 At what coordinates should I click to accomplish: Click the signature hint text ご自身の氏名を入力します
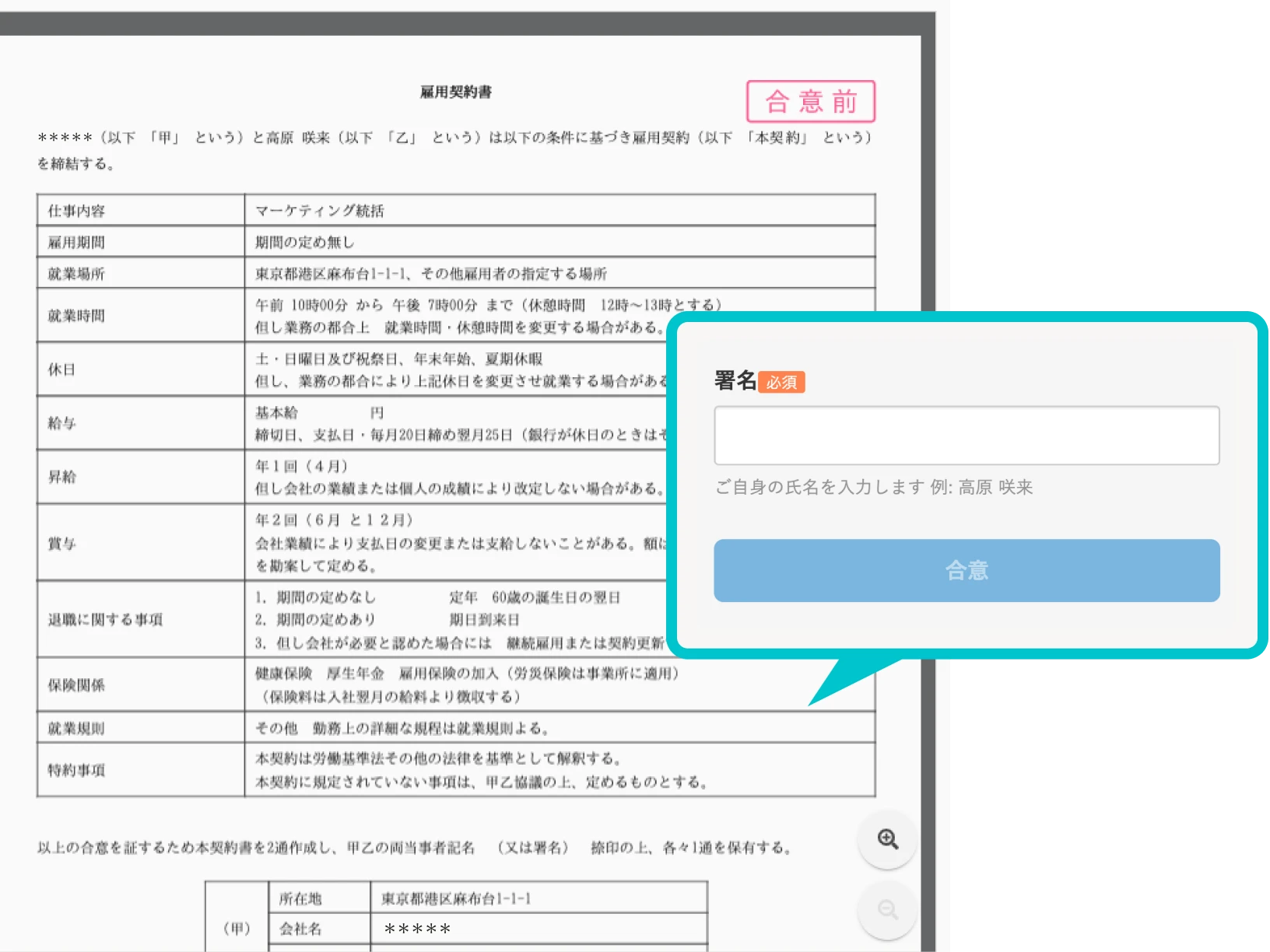819,487
